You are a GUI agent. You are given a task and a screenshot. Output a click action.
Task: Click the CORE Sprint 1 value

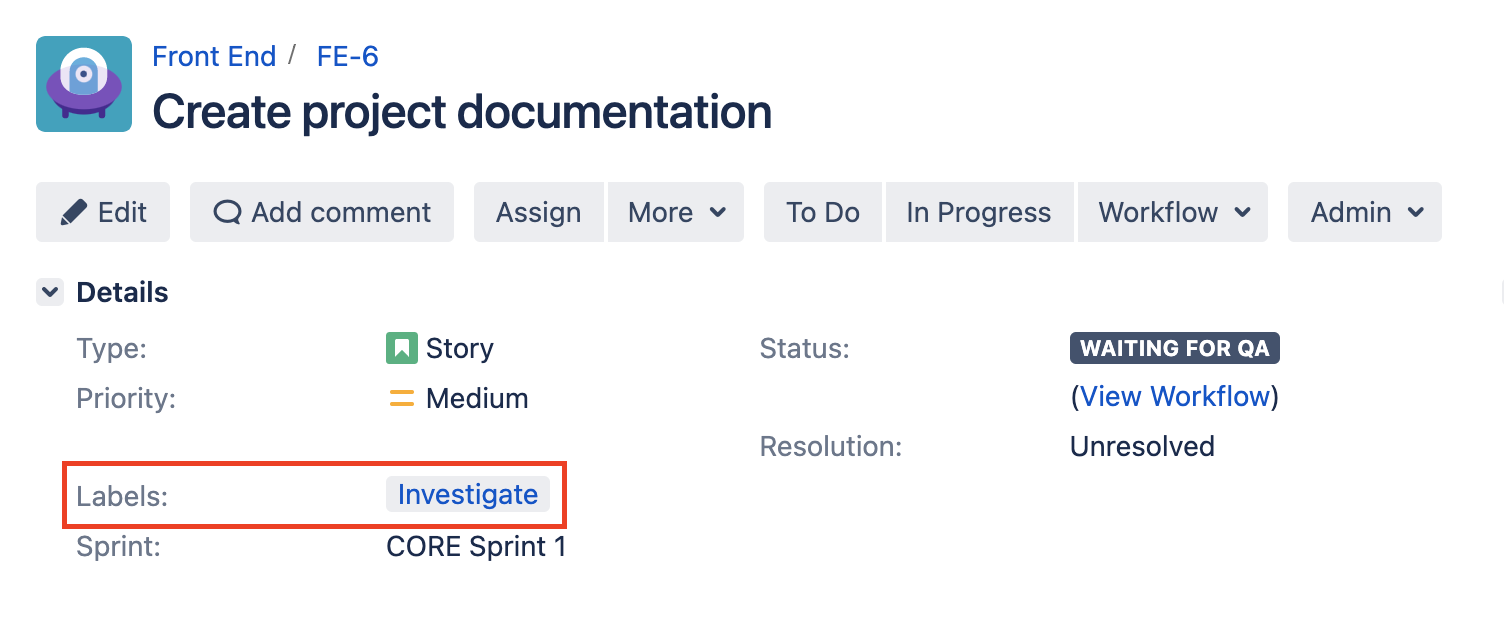tap(476, 547)
